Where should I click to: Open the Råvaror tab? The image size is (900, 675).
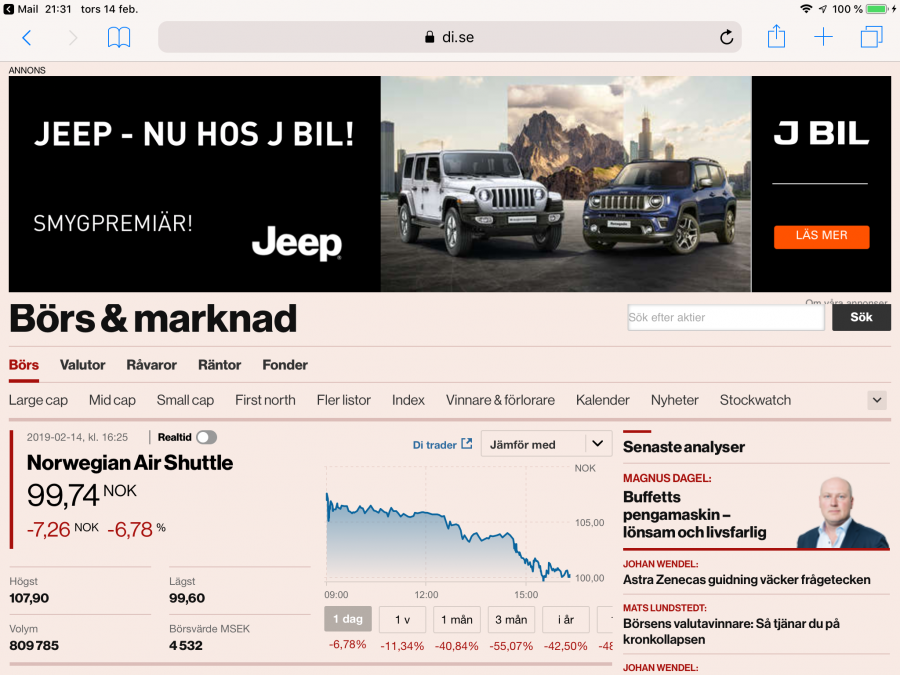pos(151,365)
